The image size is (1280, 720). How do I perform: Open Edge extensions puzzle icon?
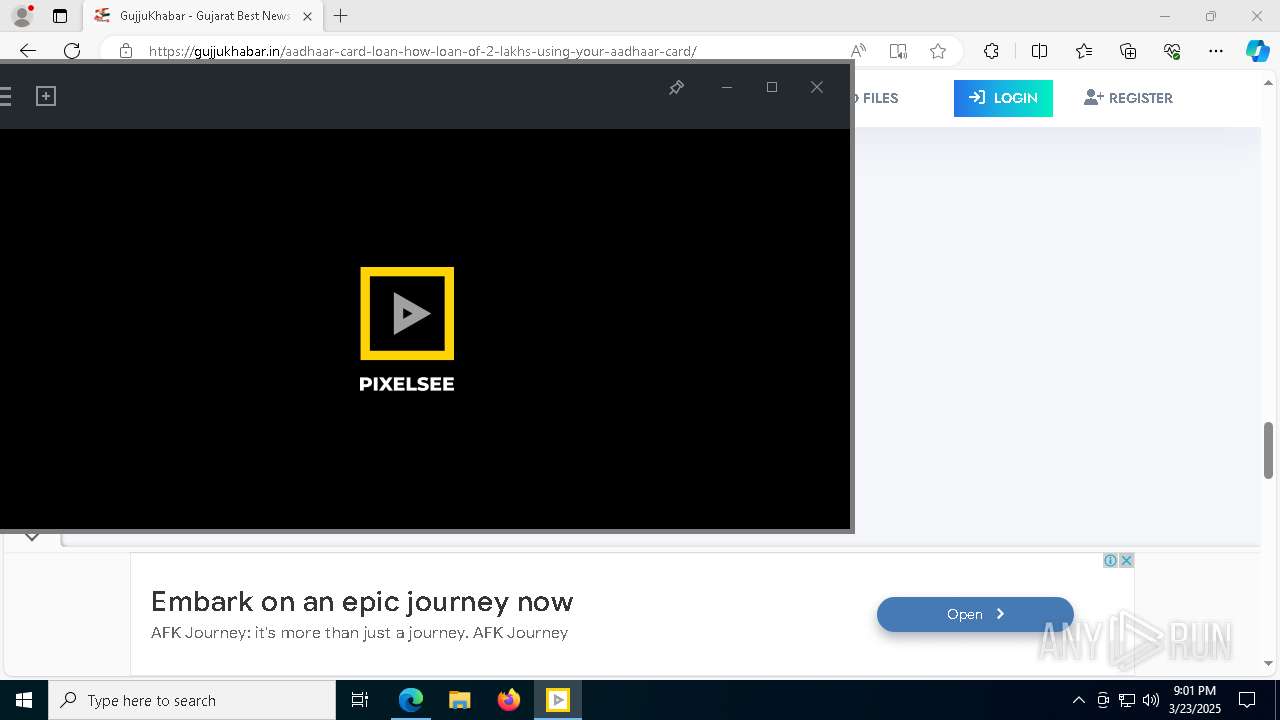(991, 51)
